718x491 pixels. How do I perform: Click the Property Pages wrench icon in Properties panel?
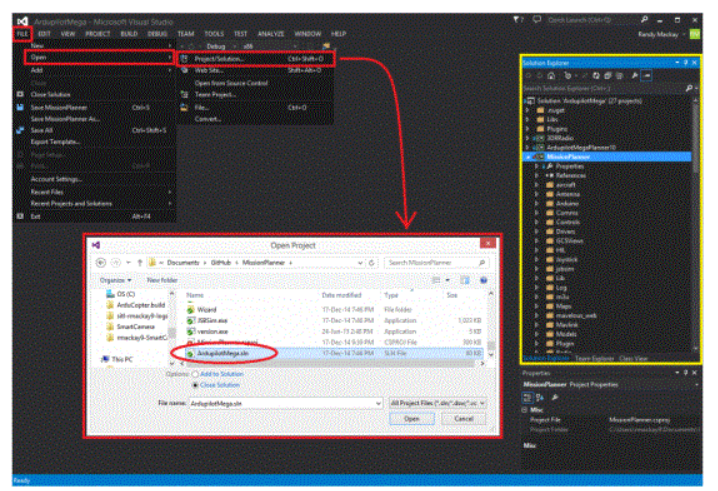click(555, 398)
